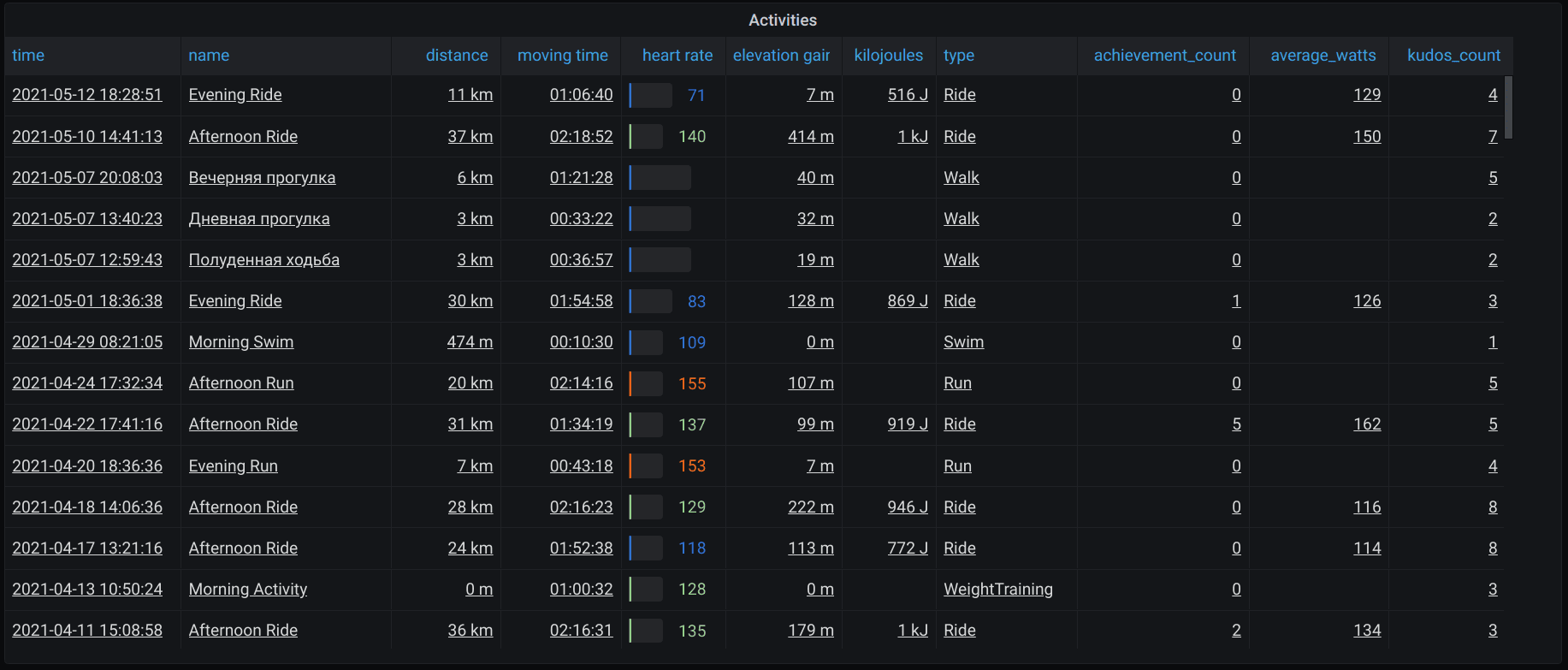Image resolution: width=1568 pixels, height=670 pixels.
Task: Sort by the distance column header
Action: (457, 56)
